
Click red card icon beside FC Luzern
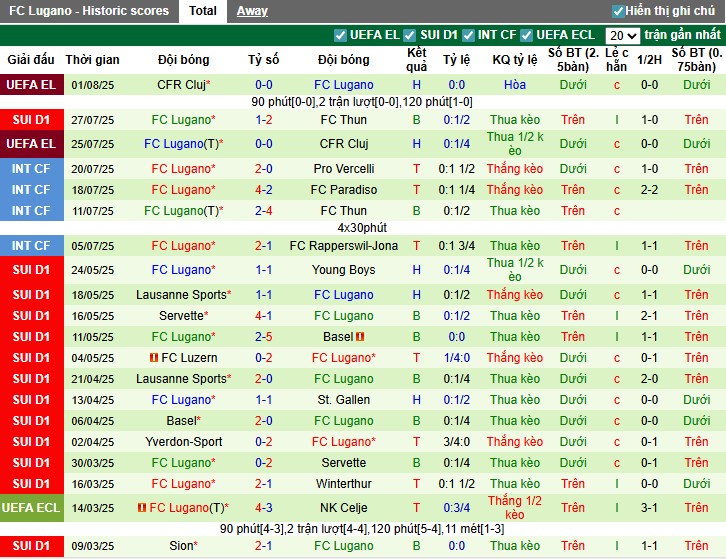tap(154, 358)
